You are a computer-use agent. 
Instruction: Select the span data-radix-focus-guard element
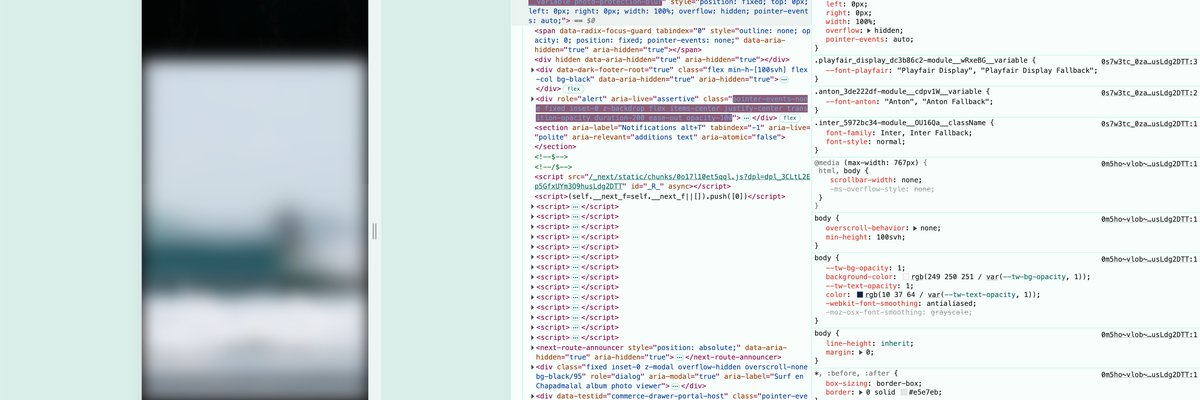pyautogui.click(x=672, y=39)
